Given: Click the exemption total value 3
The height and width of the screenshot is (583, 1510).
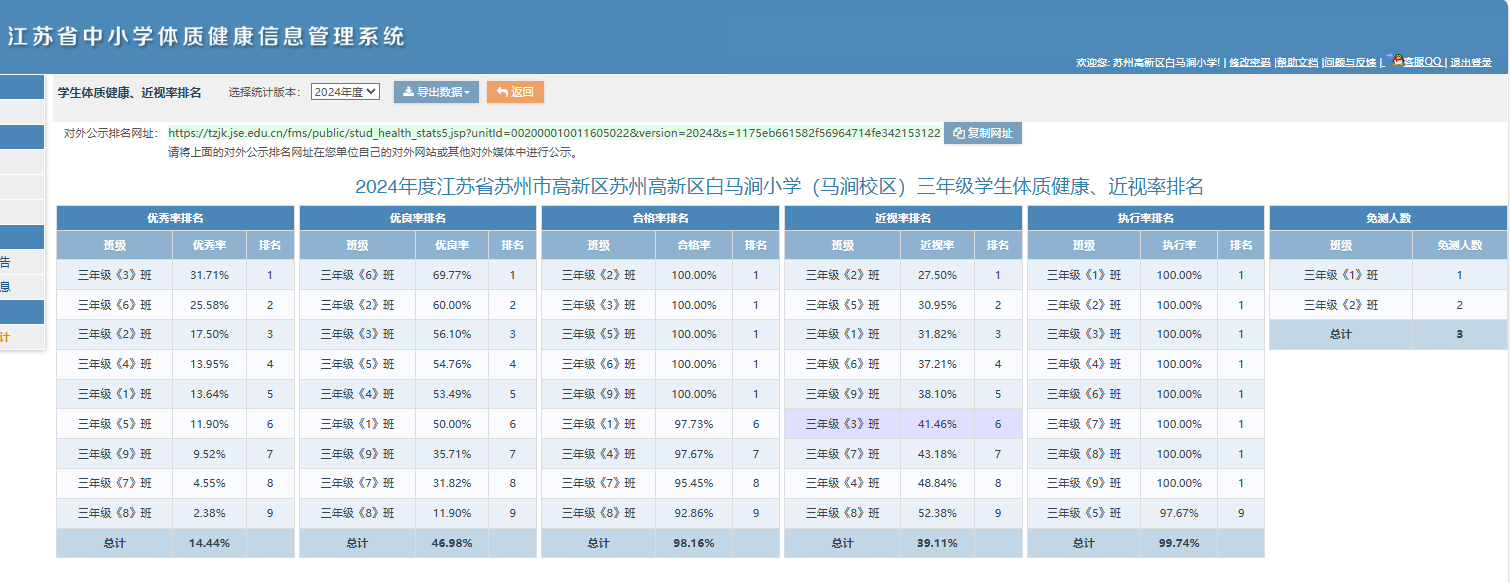Looking at the screenshot, I should click(1459, 334).
